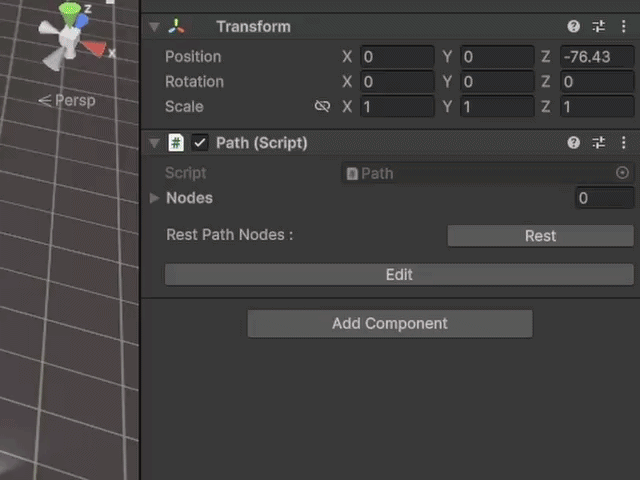
Task: Click the Rotation Y axis label
Action: click(447, 82)
